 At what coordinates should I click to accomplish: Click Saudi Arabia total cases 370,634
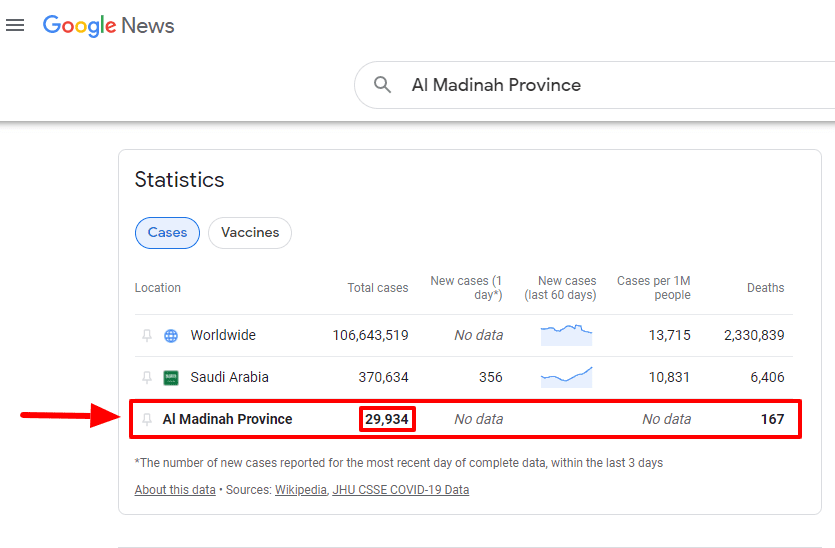click(383, 377)
